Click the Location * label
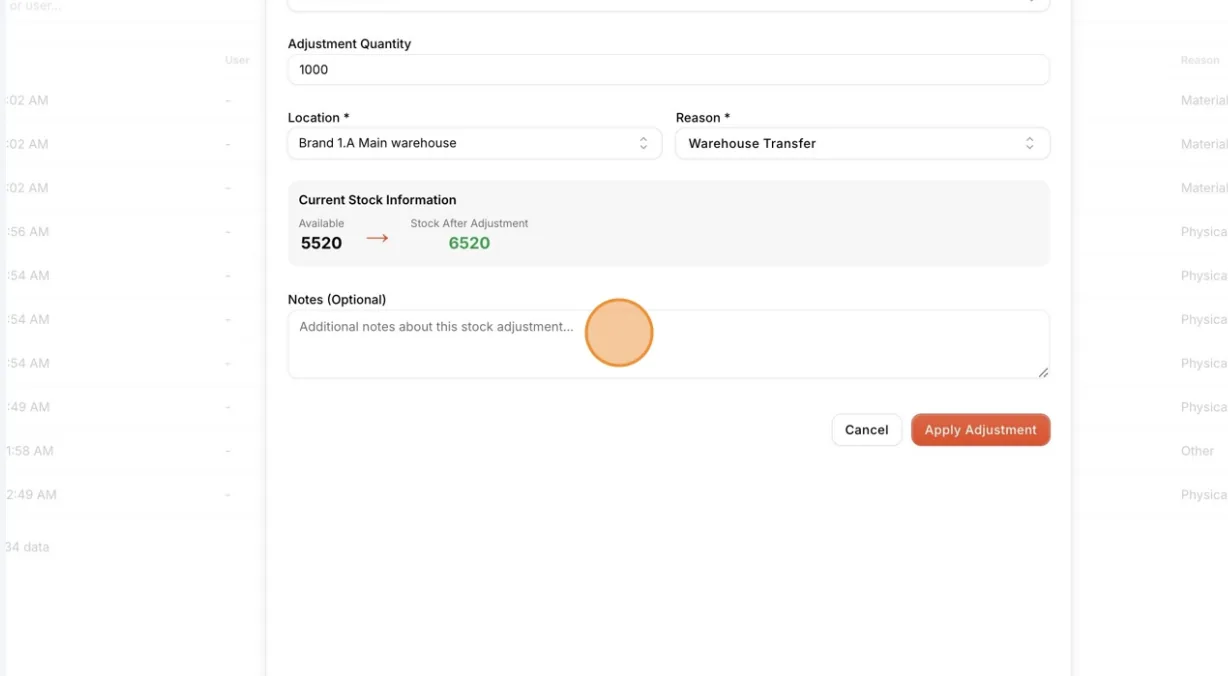The height and width of the screenshot is (676, 1228). click(318, 118)
